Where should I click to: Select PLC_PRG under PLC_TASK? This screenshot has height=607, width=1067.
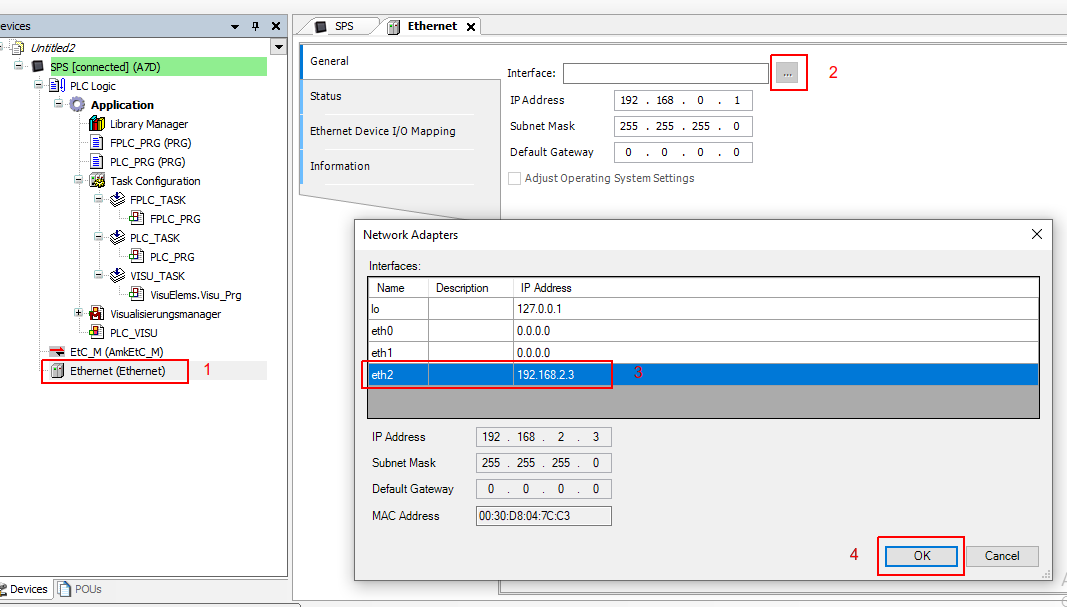pos(172,257)
